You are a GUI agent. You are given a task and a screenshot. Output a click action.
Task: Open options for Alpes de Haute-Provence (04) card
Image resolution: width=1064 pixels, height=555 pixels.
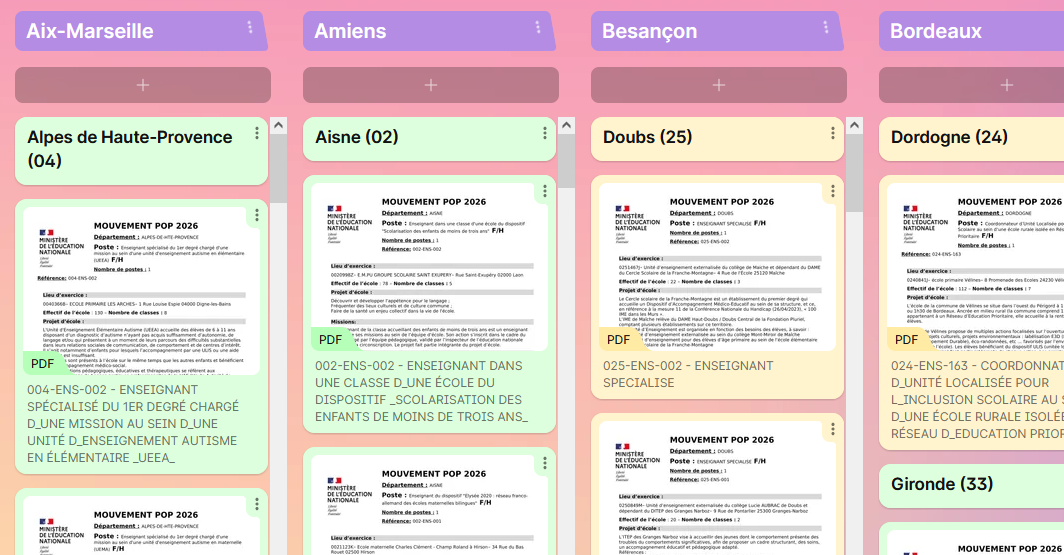pos(257,133)
